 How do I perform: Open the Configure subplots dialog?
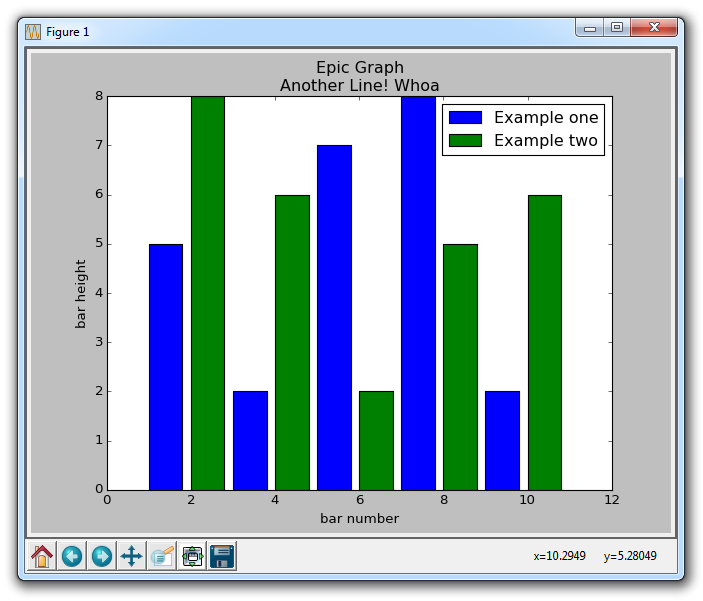pyautogui.click(x=192, y=556)
